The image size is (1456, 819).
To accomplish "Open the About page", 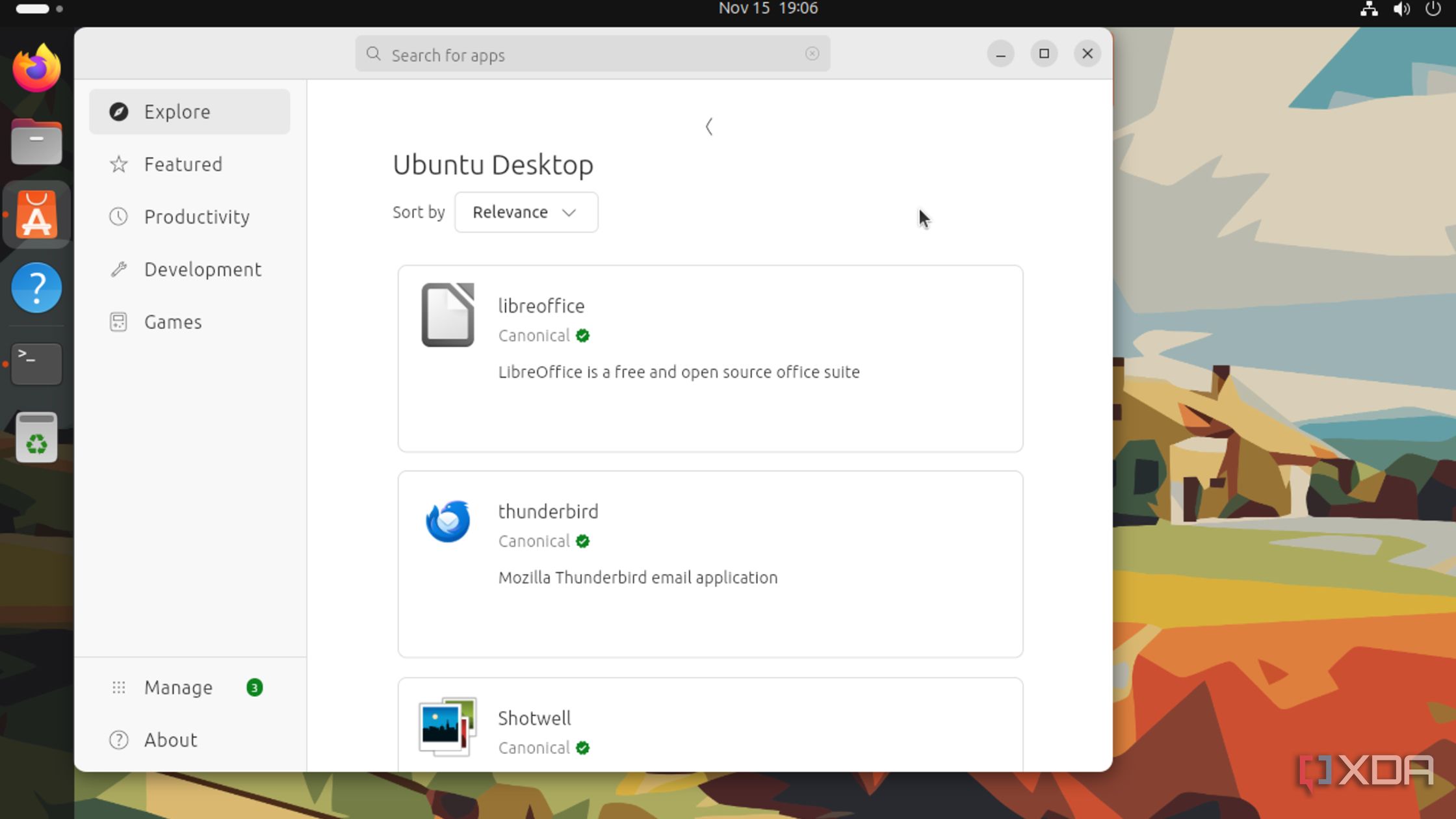I will coord(170,740).
